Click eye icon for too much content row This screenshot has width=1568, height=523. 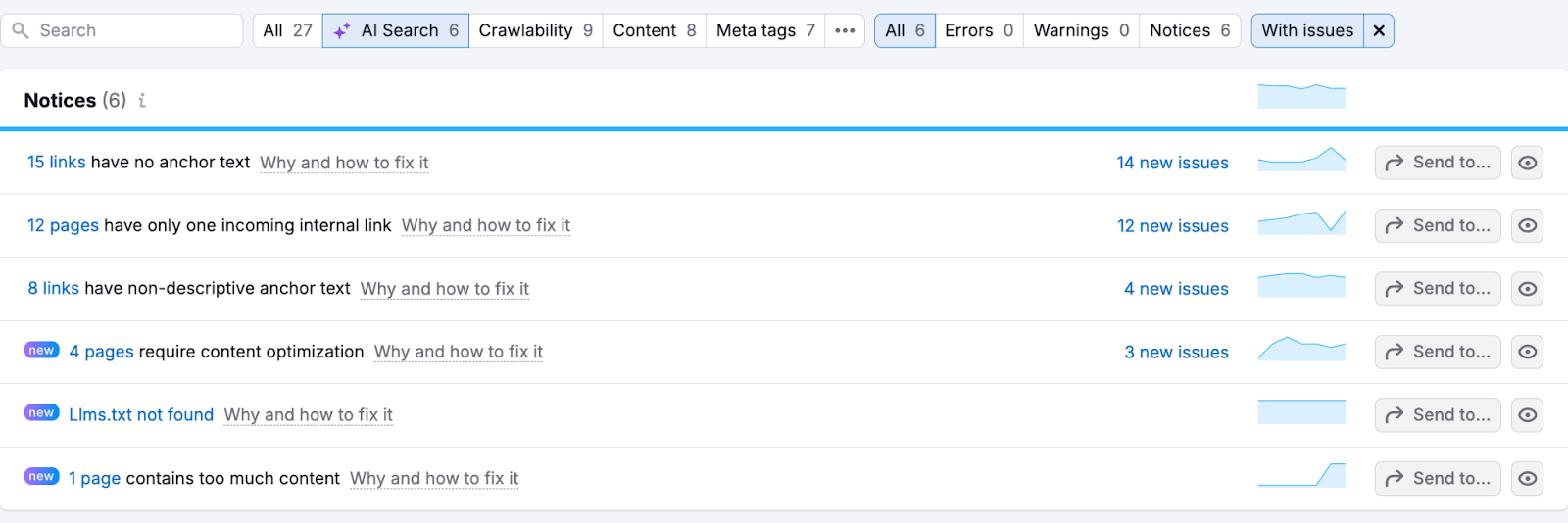coord(1527,478)
